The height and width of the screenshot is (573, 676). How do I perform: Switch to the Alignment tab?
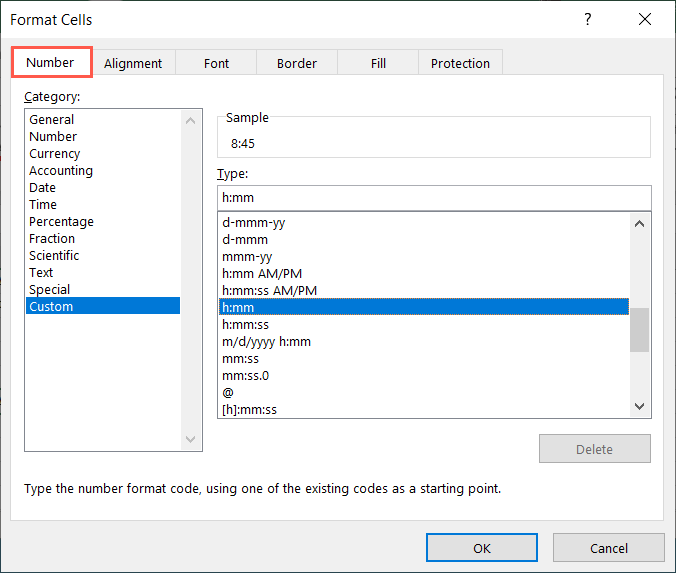coord(133,63)
